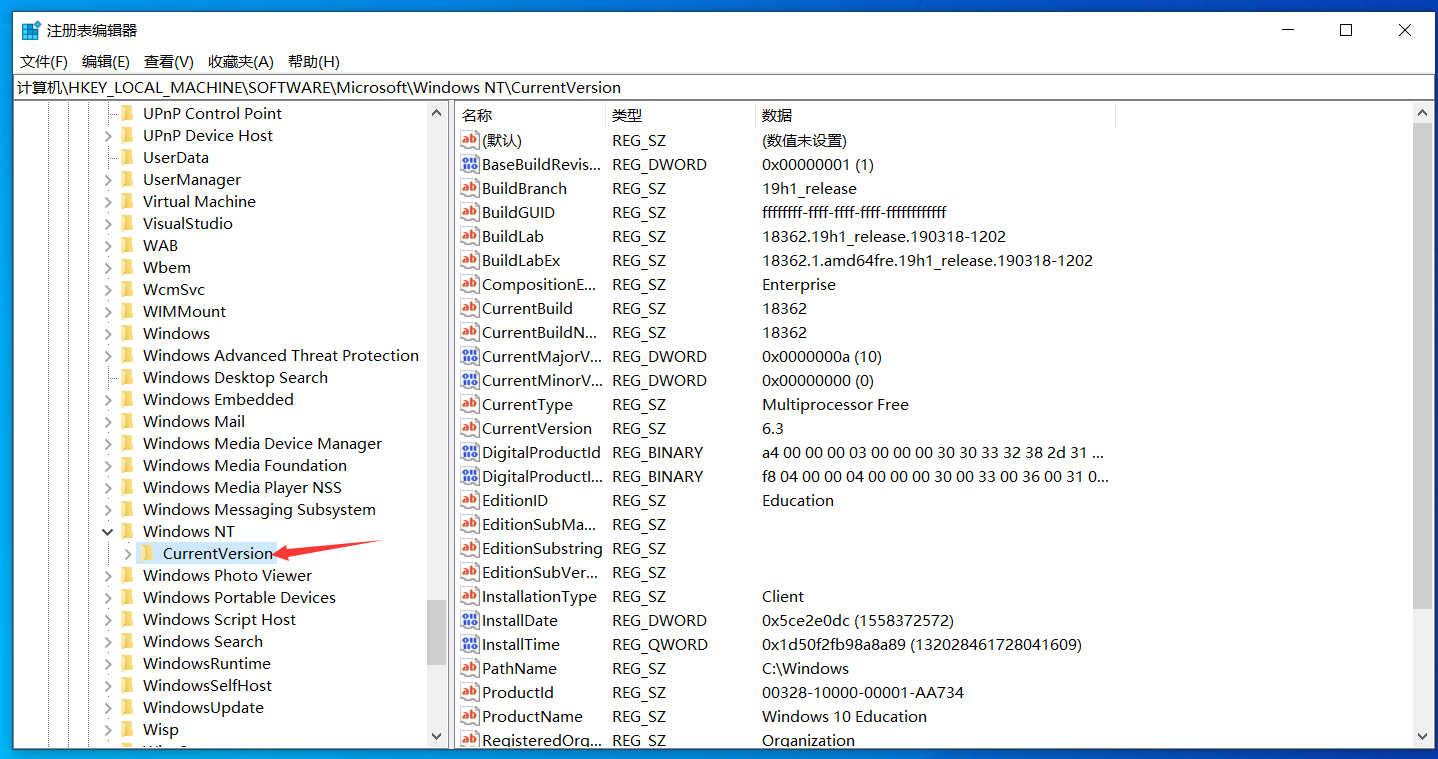This screenshot has height=759, width=1438.
Task: Click the EditionID string value icon
Action: coord(469,500)
